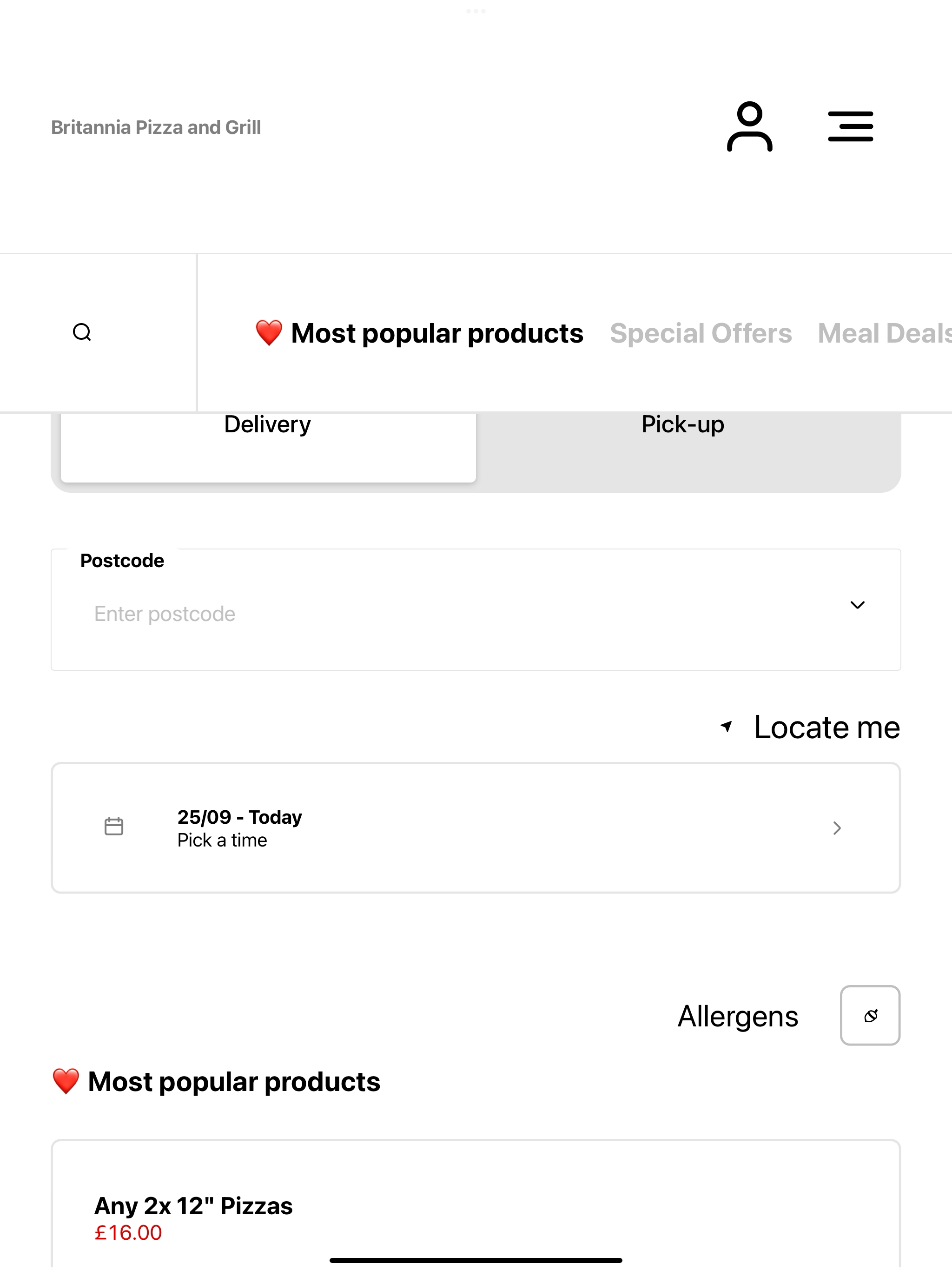Click the Allergens filter icon button

870,1015
